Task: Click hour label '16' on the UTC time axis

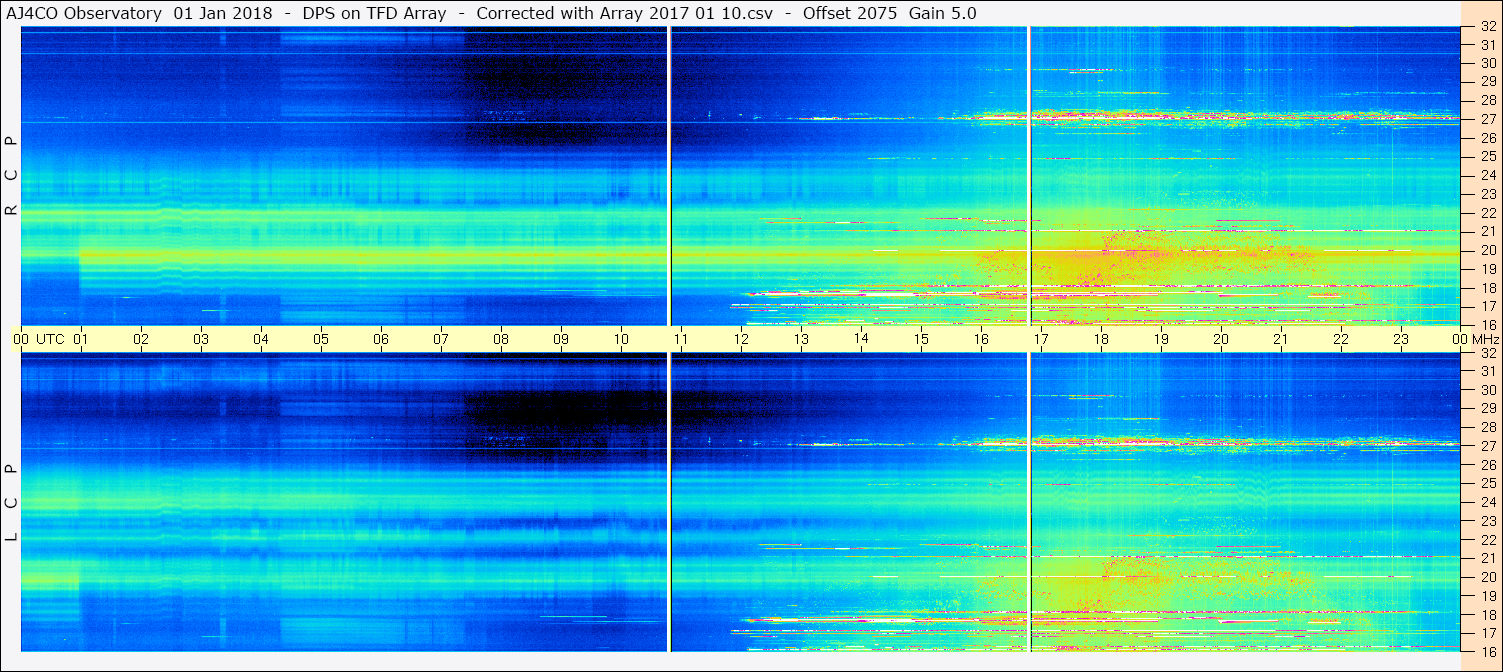Action: coord(981,339)
